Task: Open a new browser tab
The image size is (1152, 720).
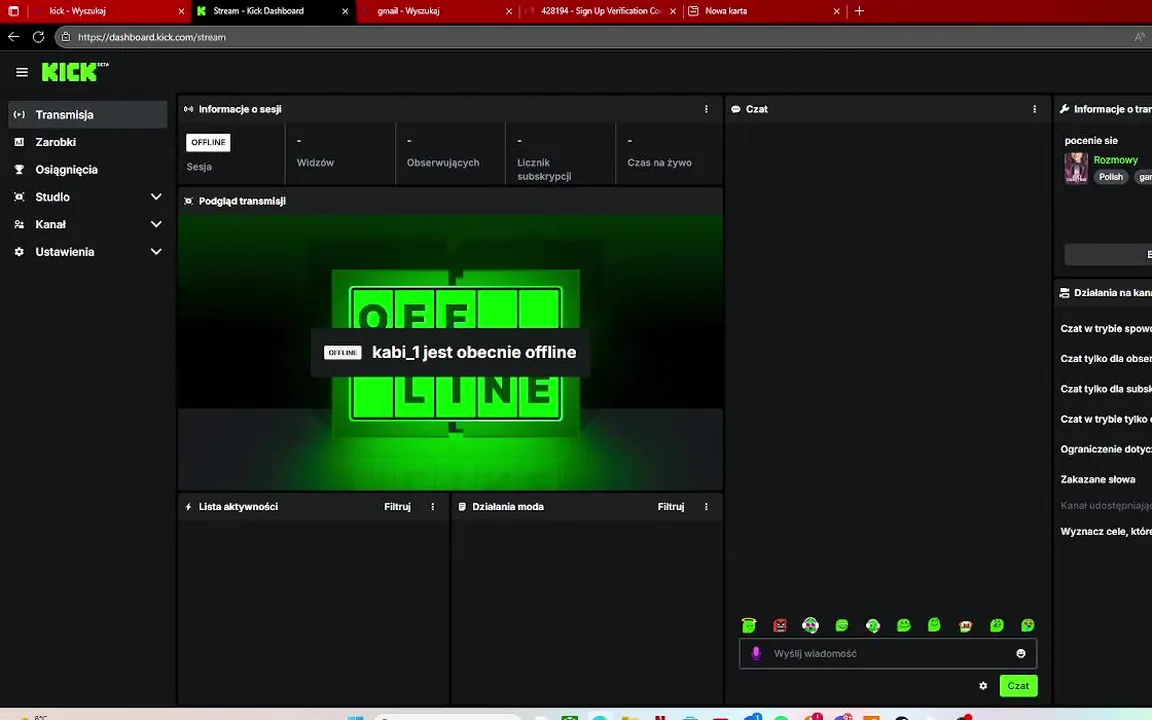Action: [859, 11]
